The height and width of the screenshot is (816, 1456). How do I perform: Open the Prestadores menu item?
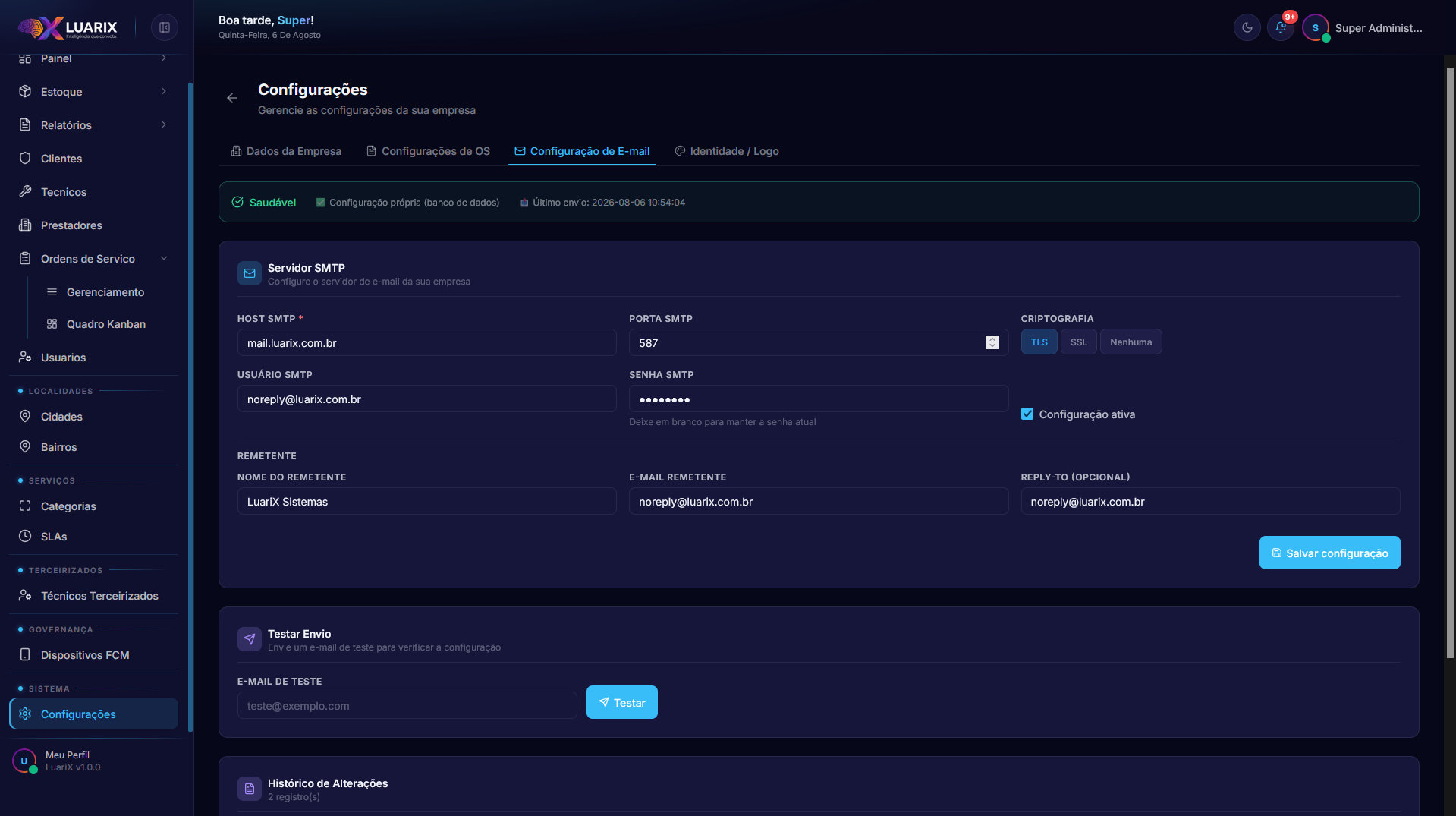94,225
